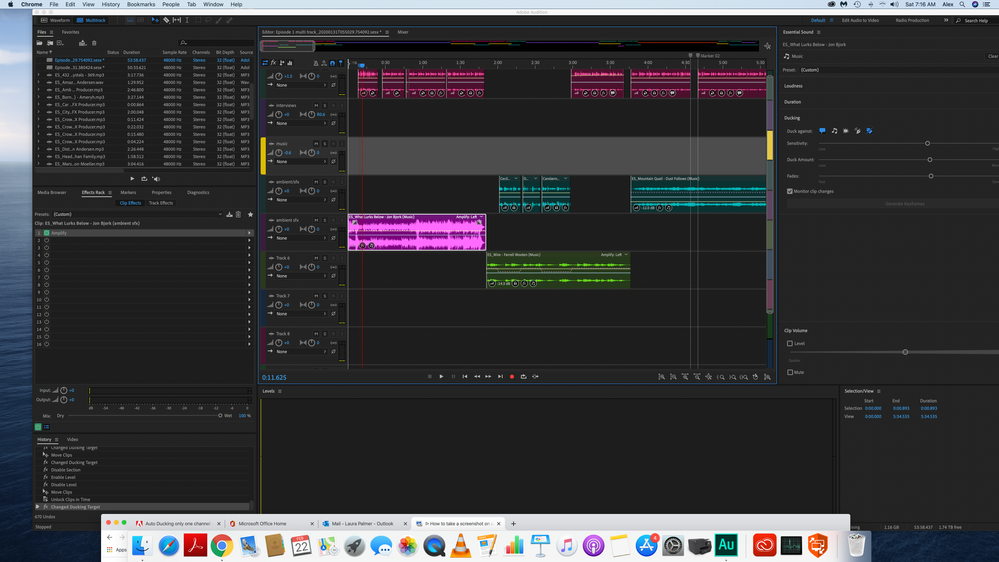Viewport: 999px width, 562px height.
Task: Toggle Monitor clip changes checkbox
Action: click(790, 191)
